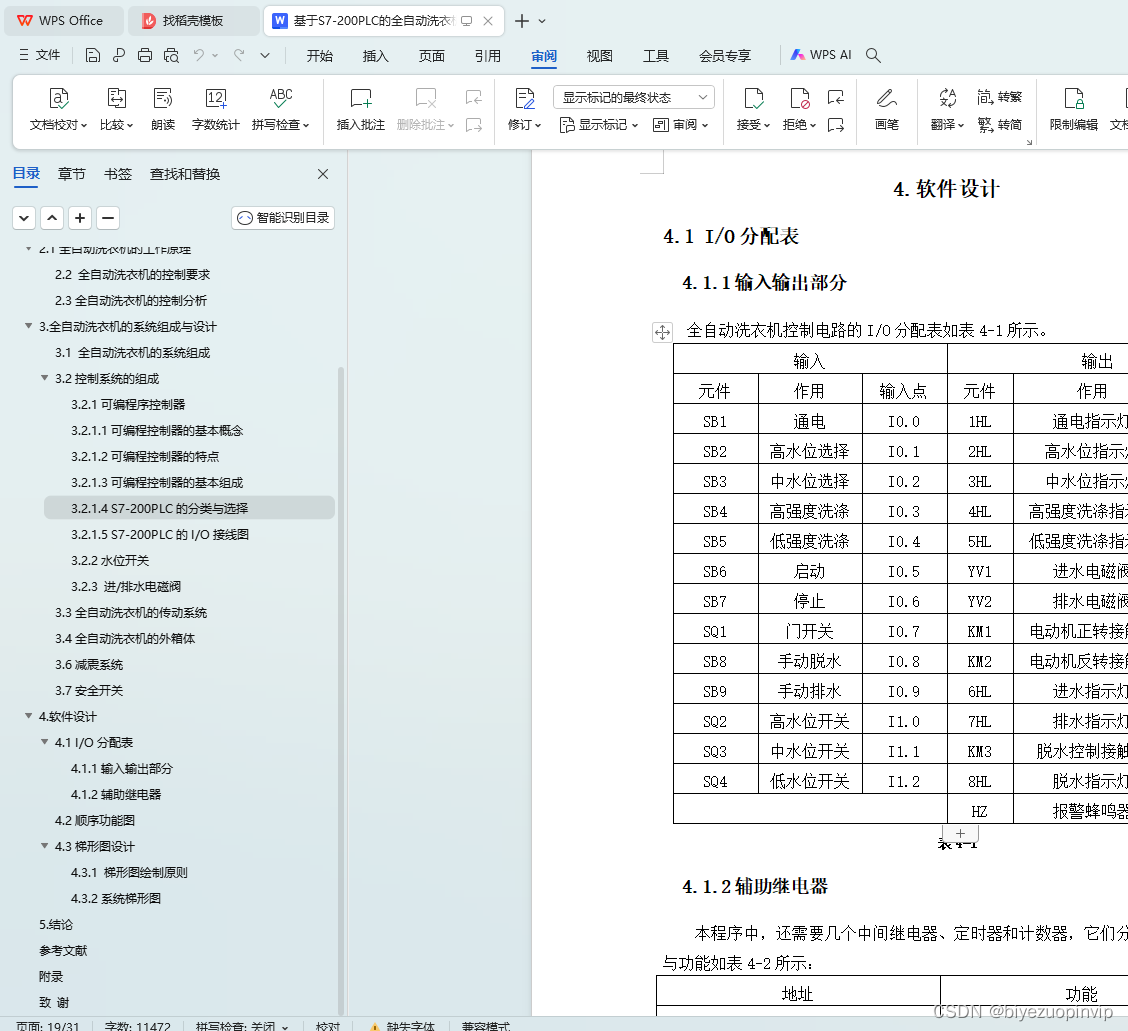1128x1031 pixels.
Task: Redo the last action
Action: pyautogui.click(x=239, y=55)
